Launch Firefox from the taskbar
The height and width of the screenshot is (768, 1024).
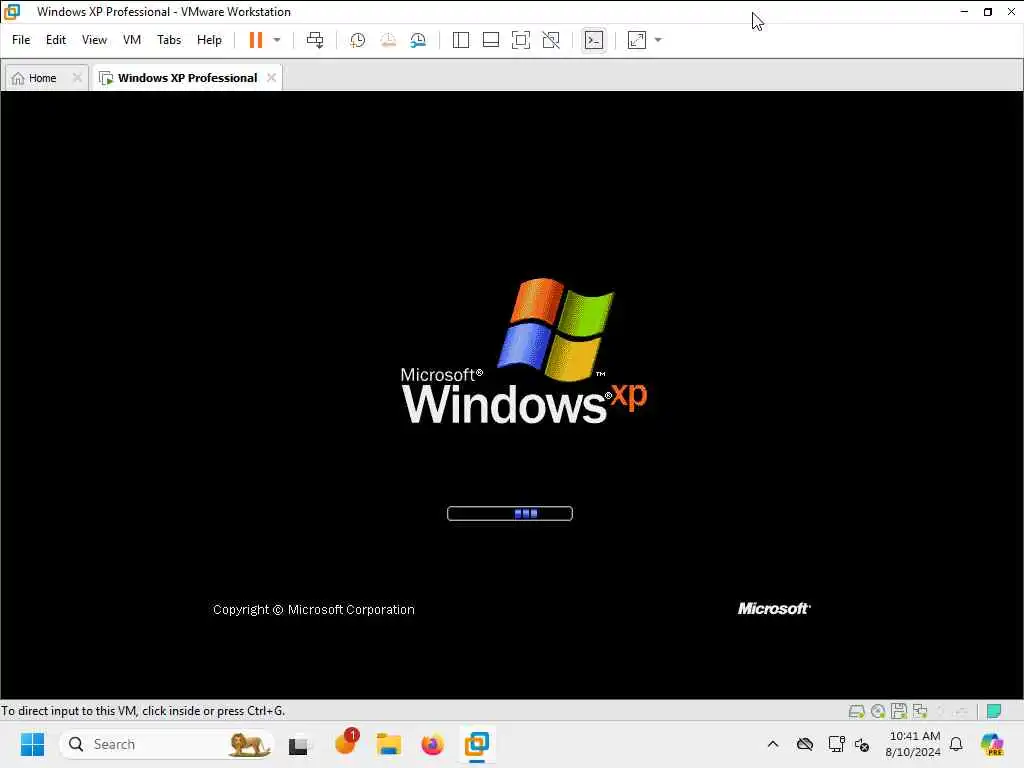(432, 744)
